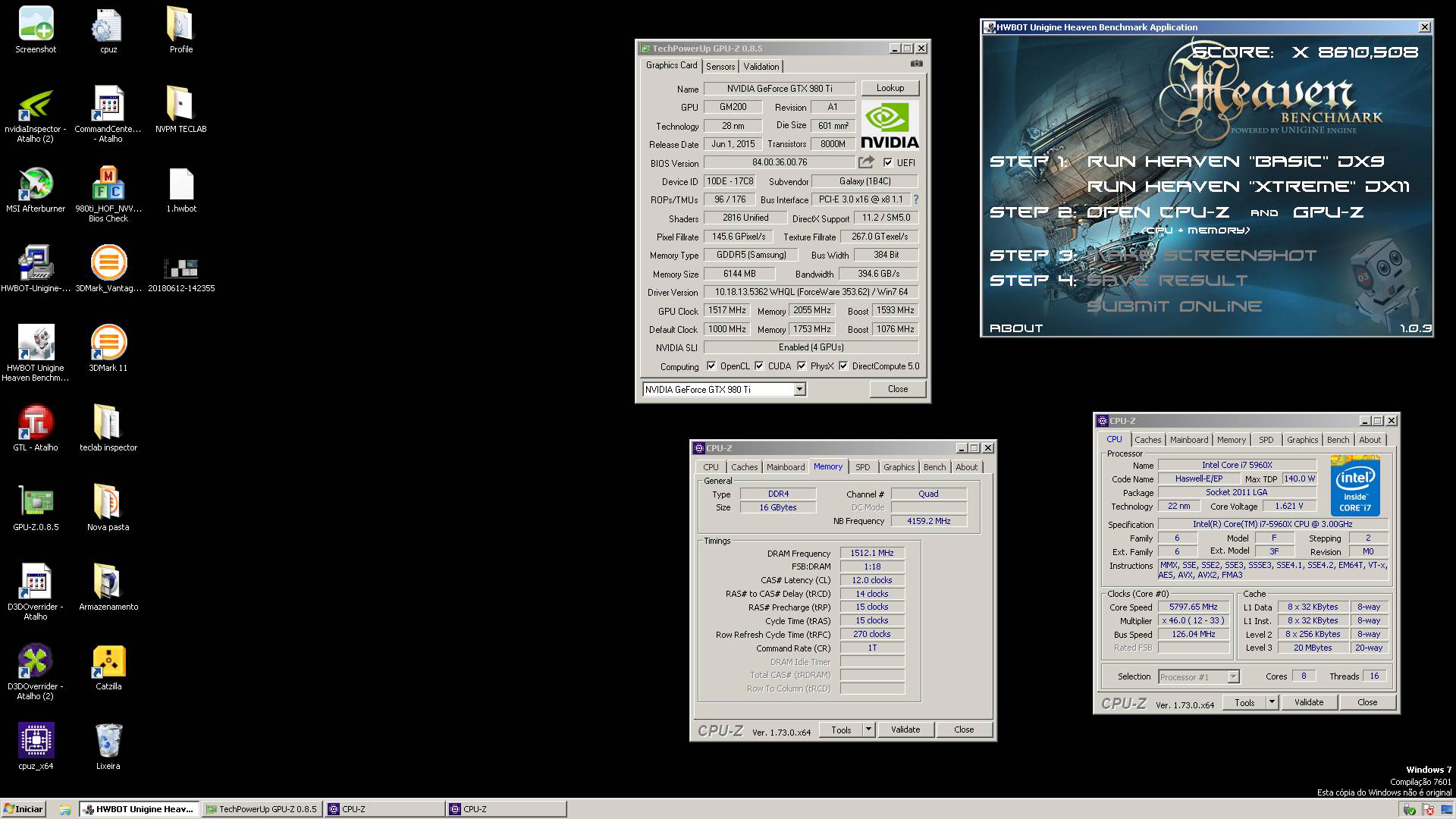
Task: Open first D3DOverrider - Atalho icon
Action: coord(36,592)
